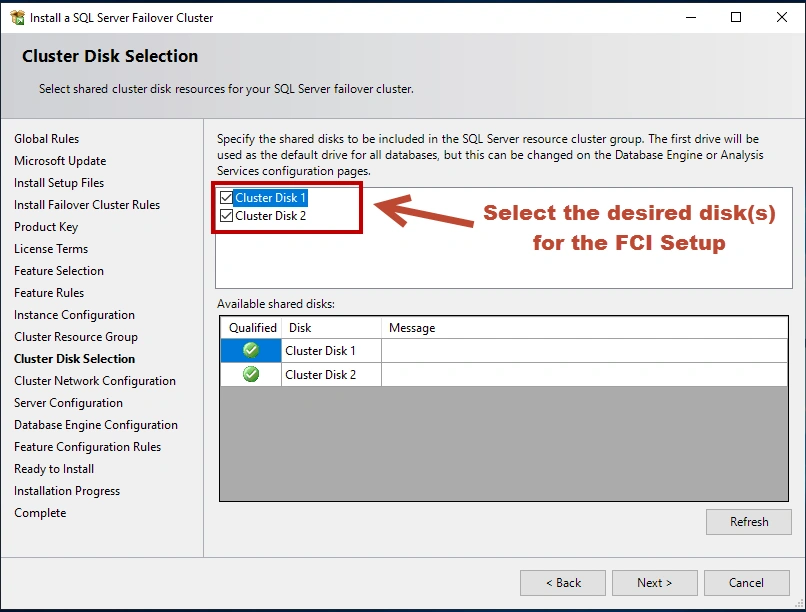Click the Available shared disks label
Screen dimensions: 806x612
point(276,304)
